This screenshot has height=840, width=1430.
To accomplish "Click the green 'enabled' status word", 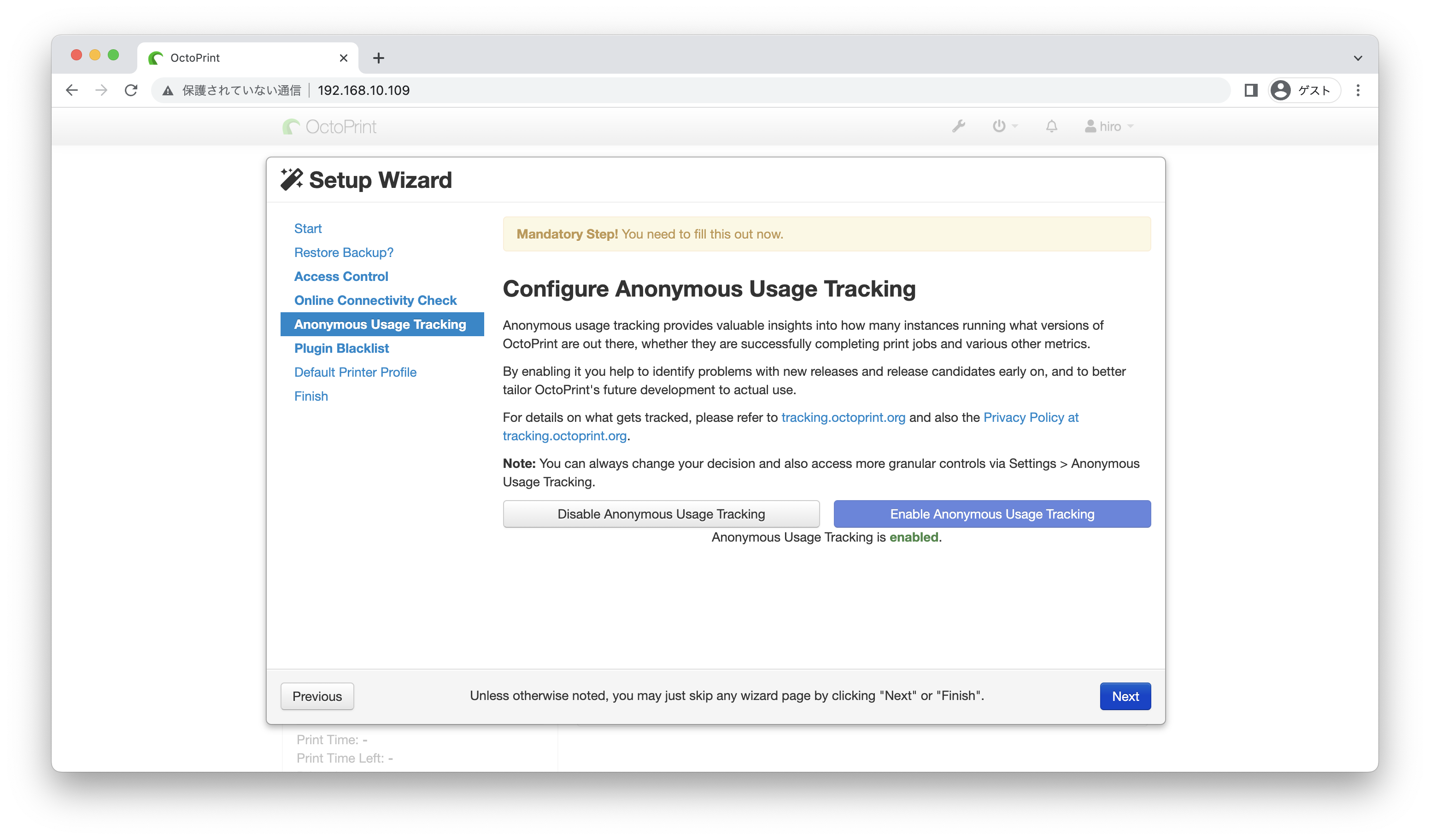I will pyautogui.click(x=914, y=537).
